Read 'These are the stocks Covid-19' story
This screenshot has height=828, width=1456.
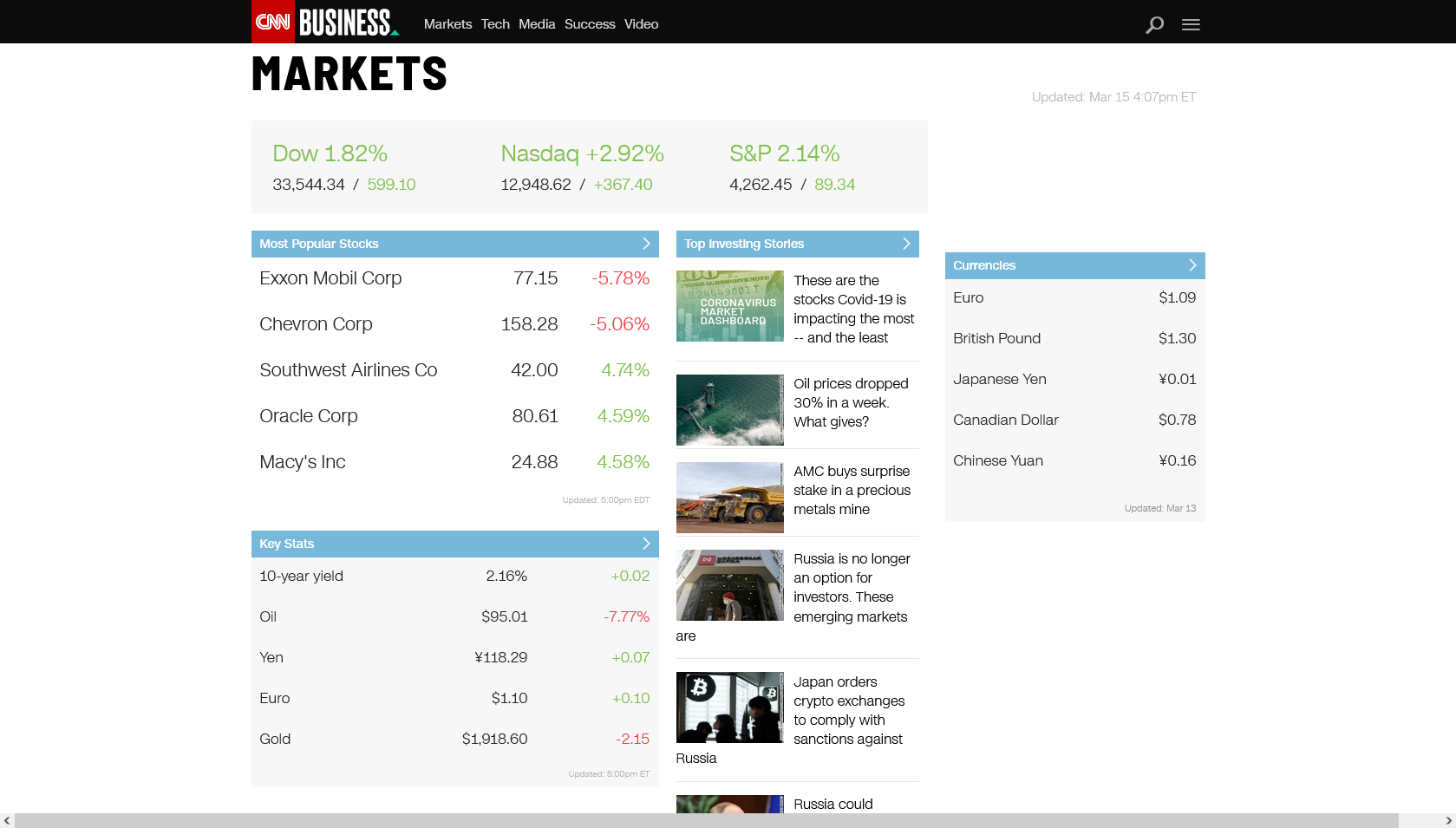[854, 309]
